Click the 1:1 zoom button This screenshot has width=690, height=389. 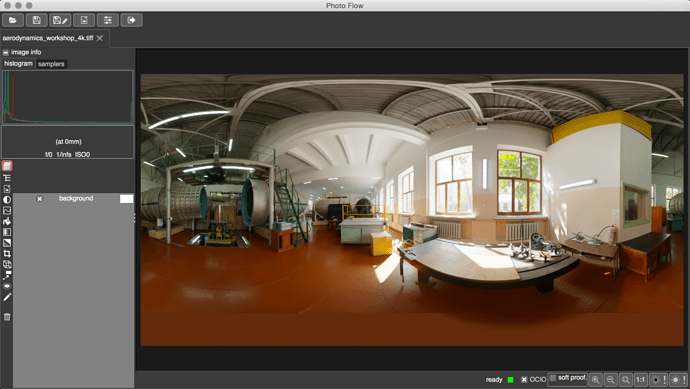[x=641, y=379]
